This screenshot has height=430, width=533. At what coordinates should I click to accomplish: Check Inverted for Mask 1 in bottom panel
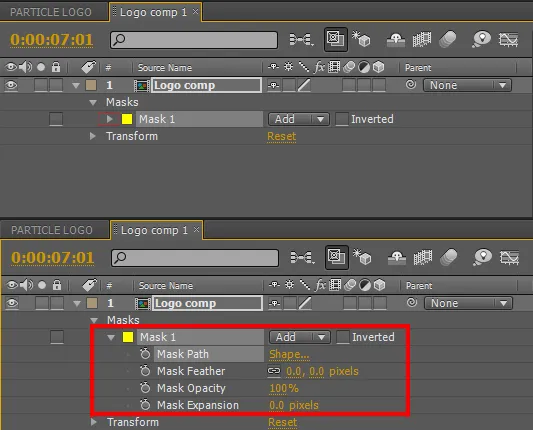pyautogui.click(x=343, y=337)
